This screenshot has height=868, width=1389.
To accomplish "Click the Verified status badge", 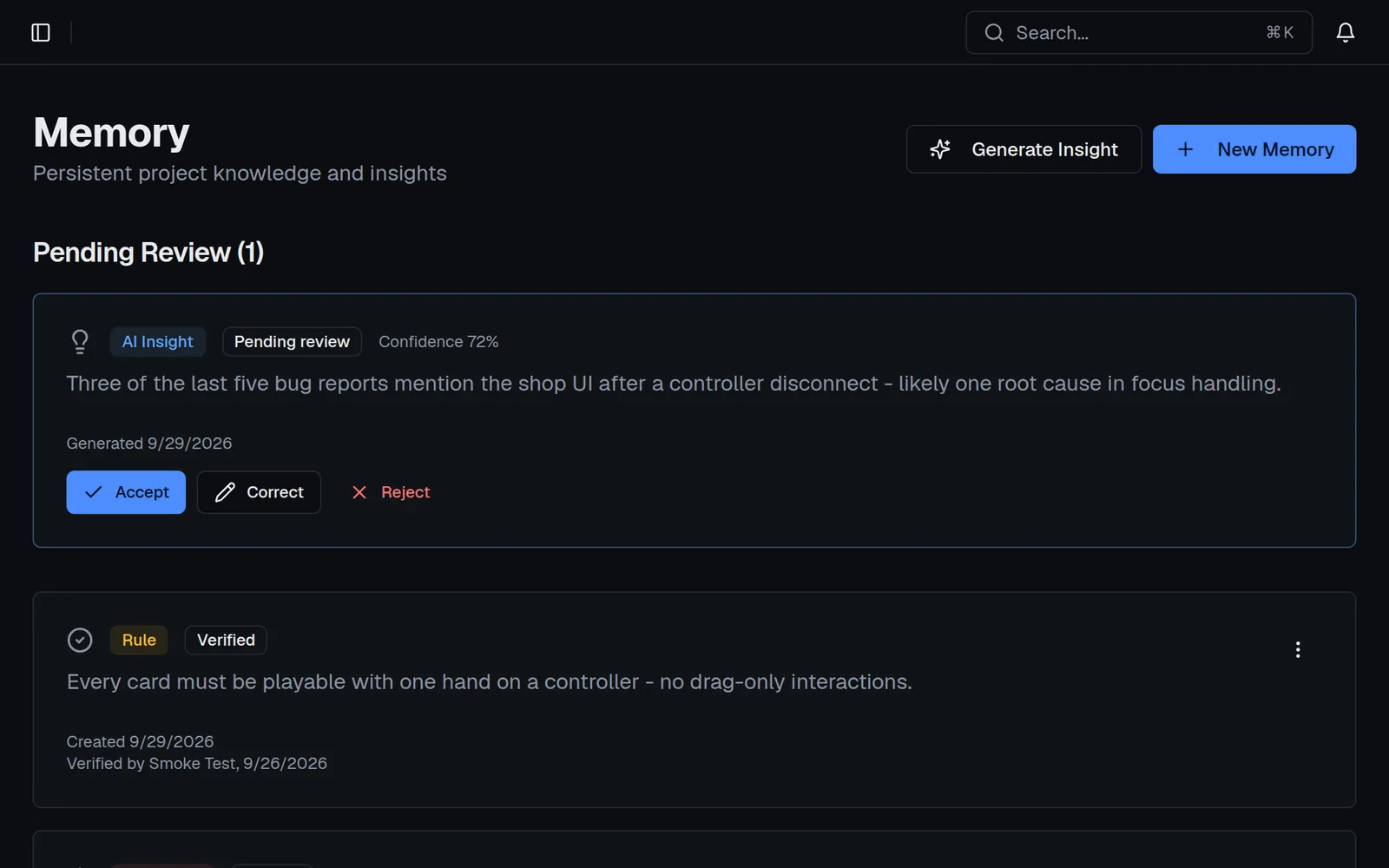I will pyautogui.click(x=226, y=641).
